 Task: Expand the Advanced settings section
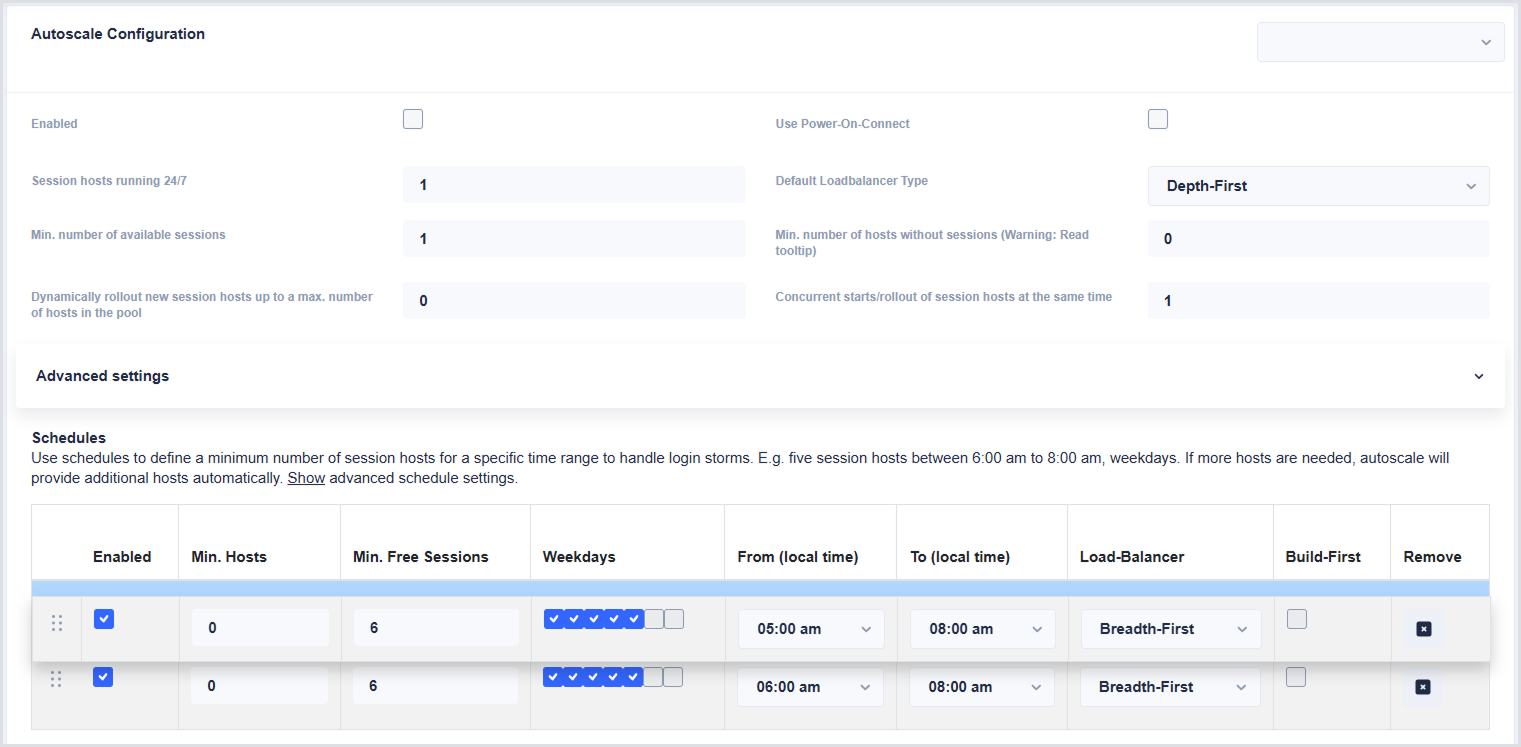point(760,376)
